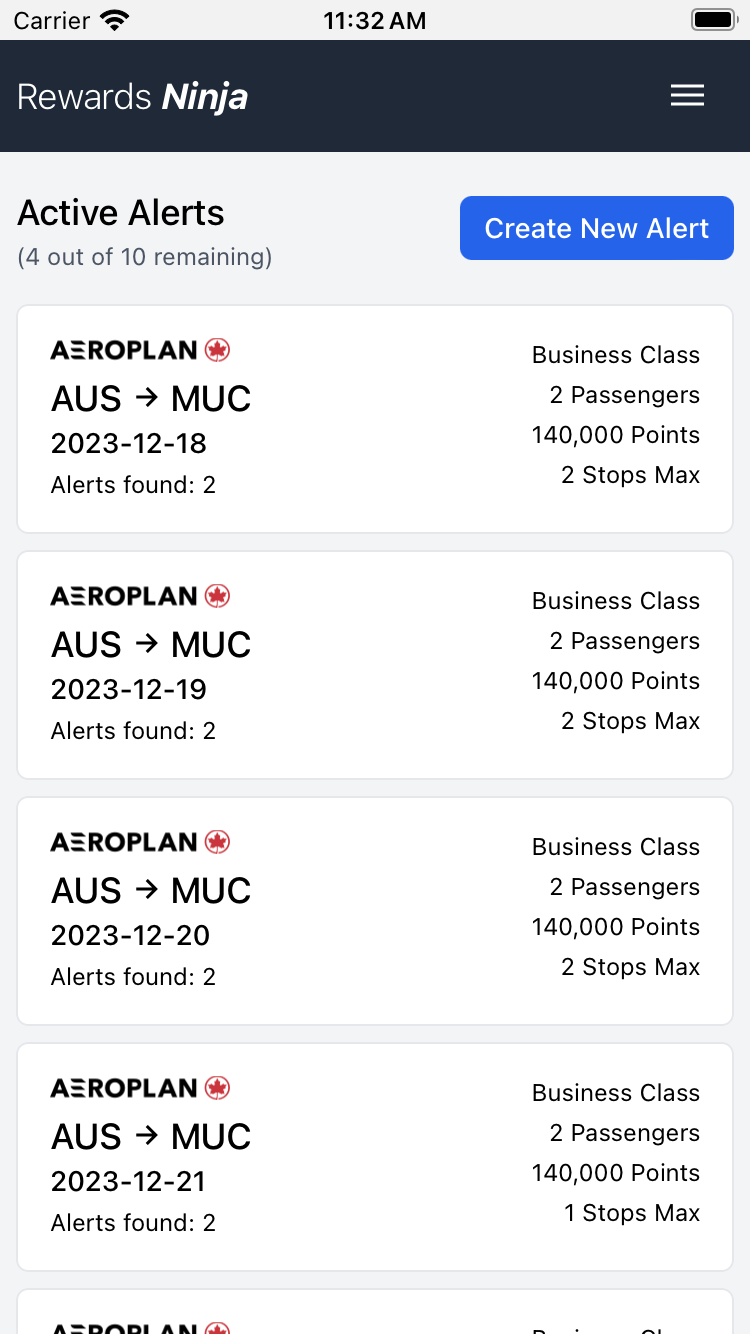The width and height of the screenshot is (750, 1334).
Task: Tap the battery icon in the status bar
Action: [713, 20]
